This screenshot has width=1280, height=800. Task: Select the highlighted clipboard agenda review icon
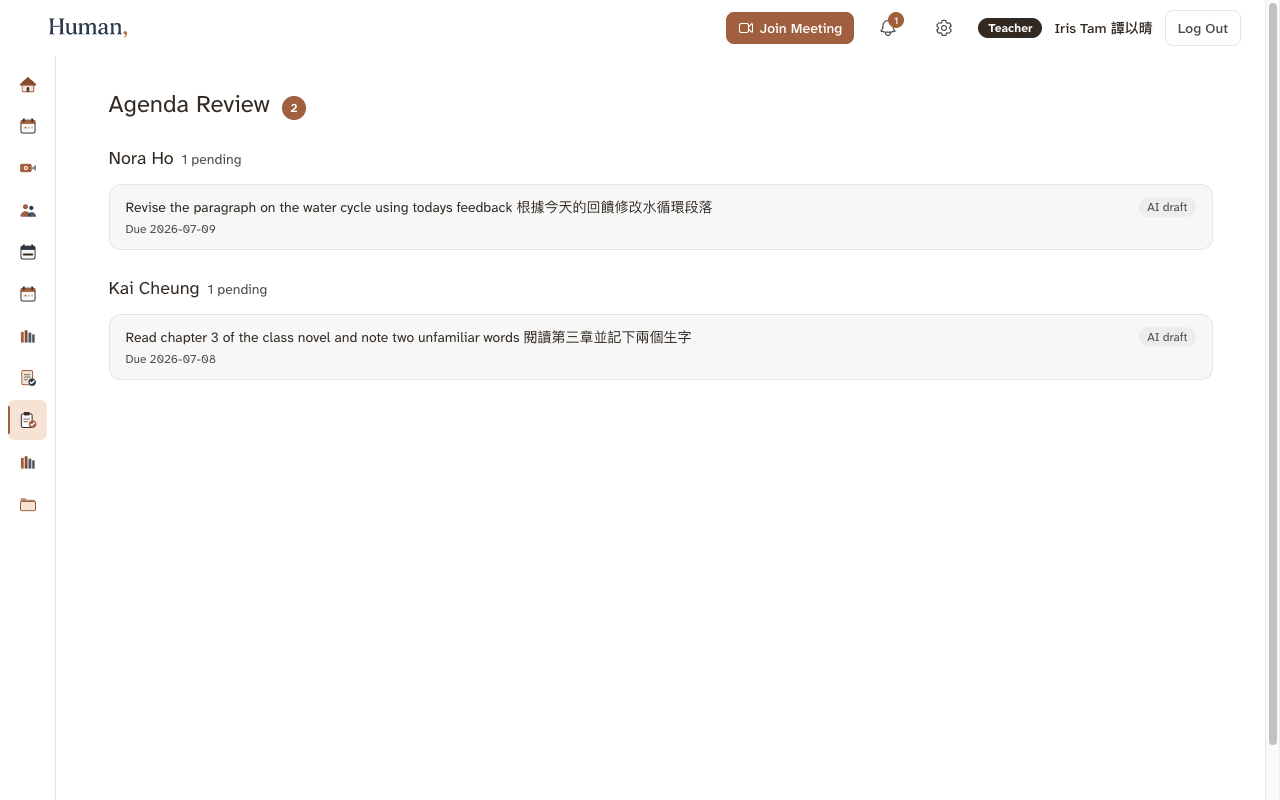pos(28,421)
